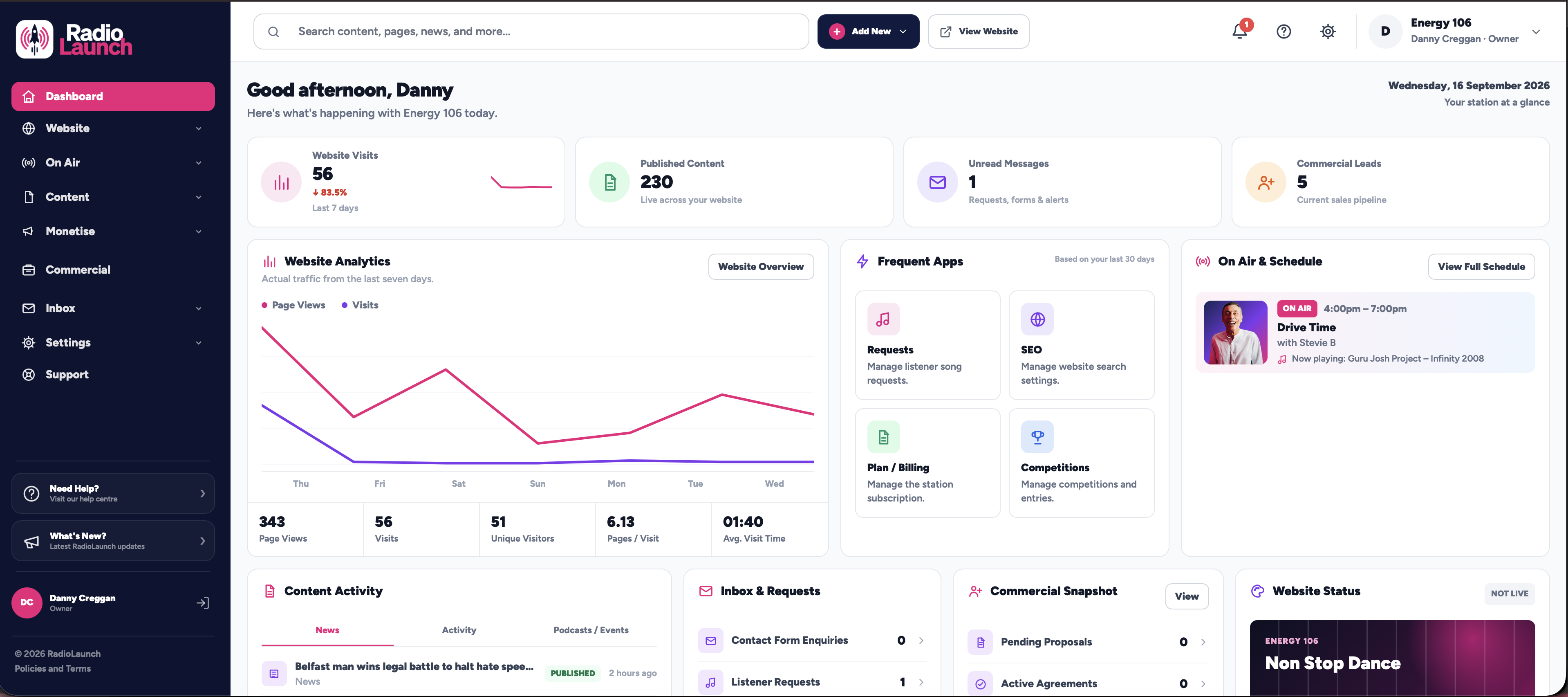
Task: Click the Content Activity document icon
Action: click(x=270, y=591)
